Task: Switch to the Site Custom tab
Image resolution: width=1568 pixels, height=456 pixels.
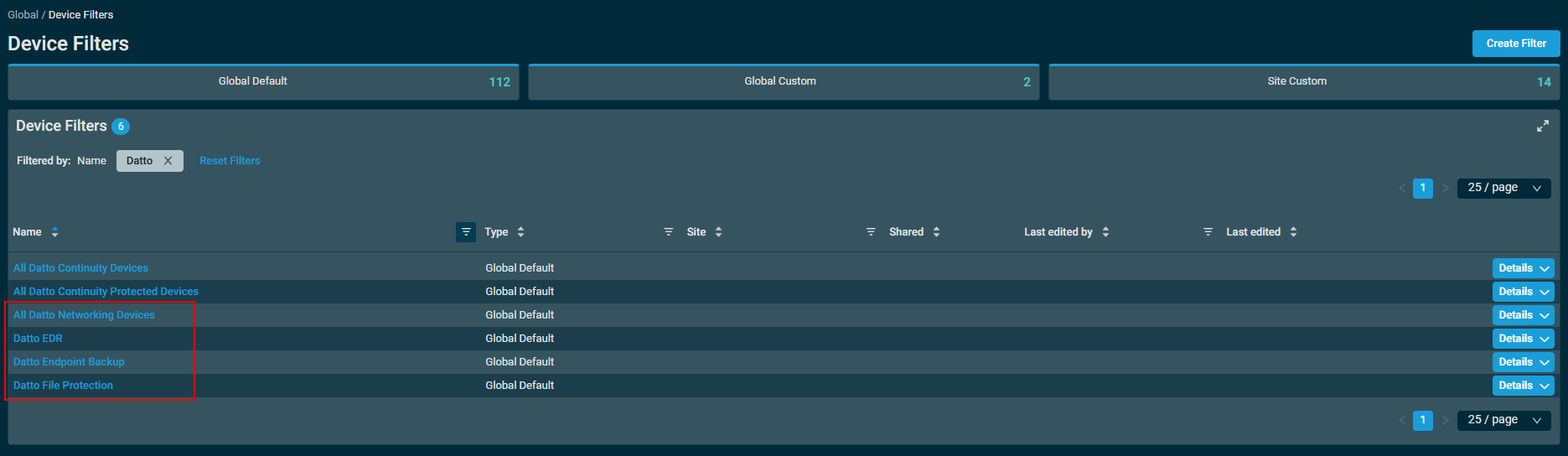Action: pos(1303,82)
